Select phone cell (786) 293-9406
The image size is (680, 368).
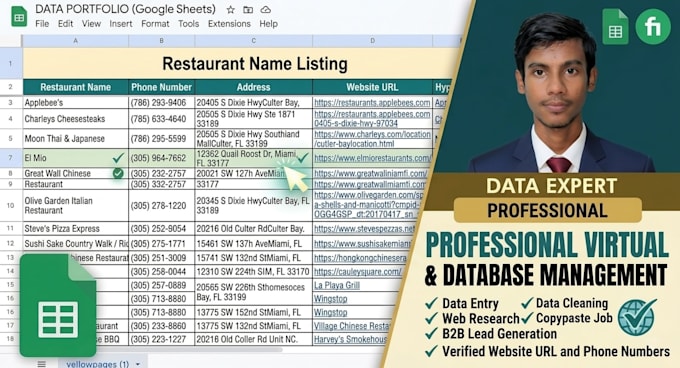pyautogui.click(x=161, y=103)
